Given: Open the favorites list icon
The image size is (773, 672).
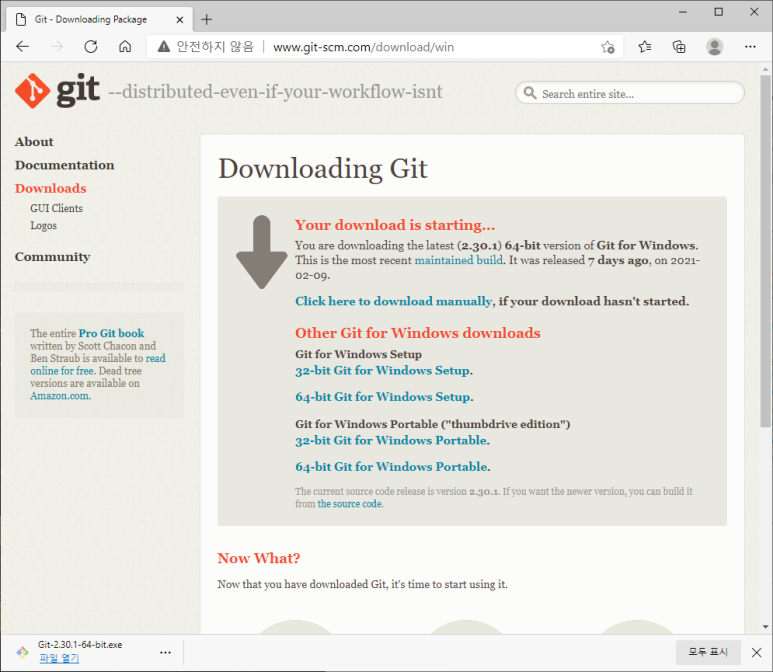Looking at the screenshot, I should 644,47.
